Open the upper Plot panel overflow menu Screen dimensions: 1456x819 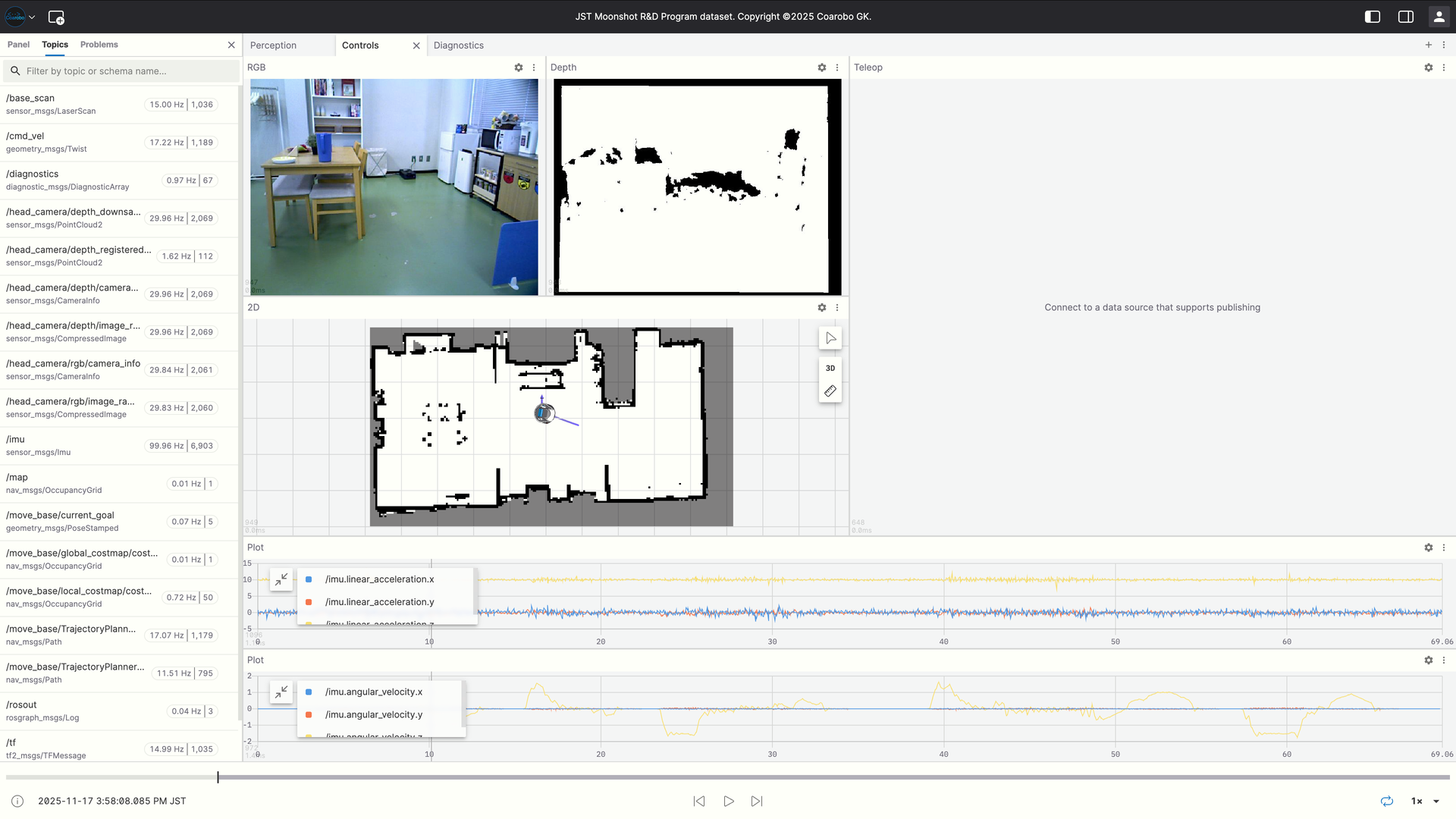click(x=1444, y=548)
